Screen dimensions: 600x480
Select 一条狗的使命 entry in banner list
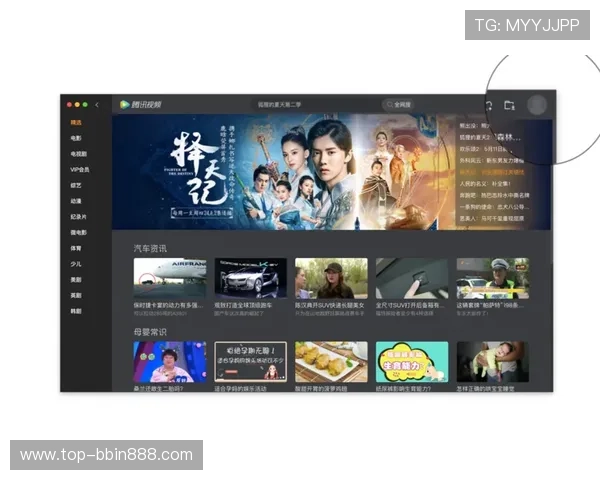[x=494, y=207]
